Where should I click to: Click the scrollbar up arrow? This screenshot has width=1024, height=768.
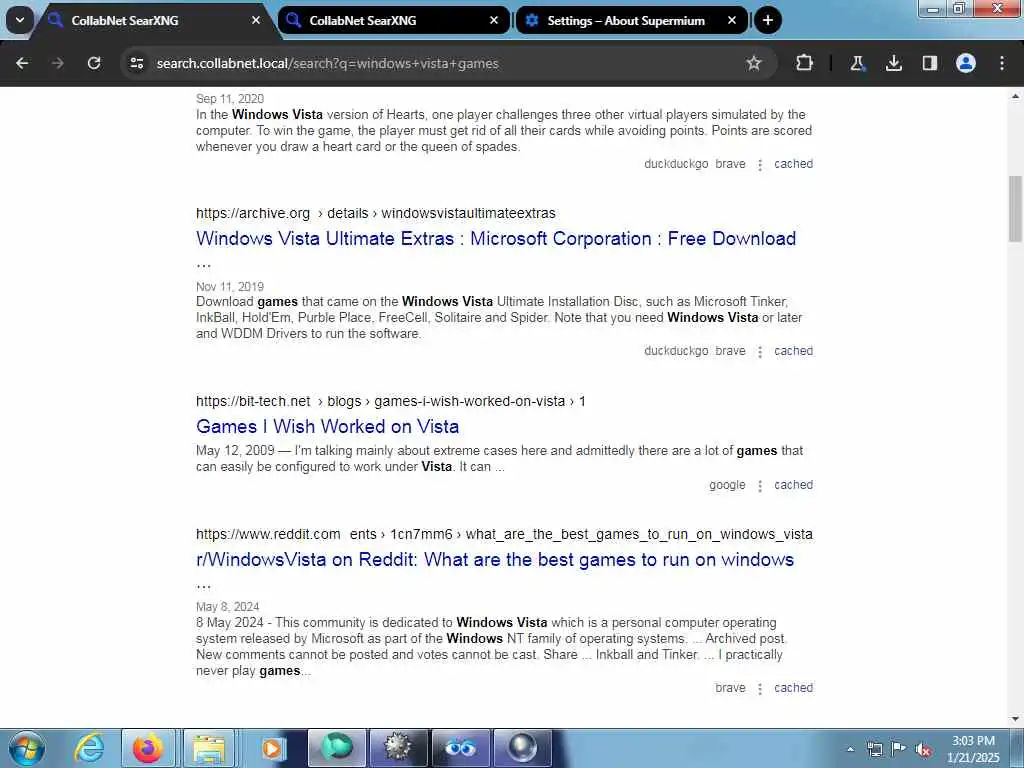click(x=1015, y=96)
